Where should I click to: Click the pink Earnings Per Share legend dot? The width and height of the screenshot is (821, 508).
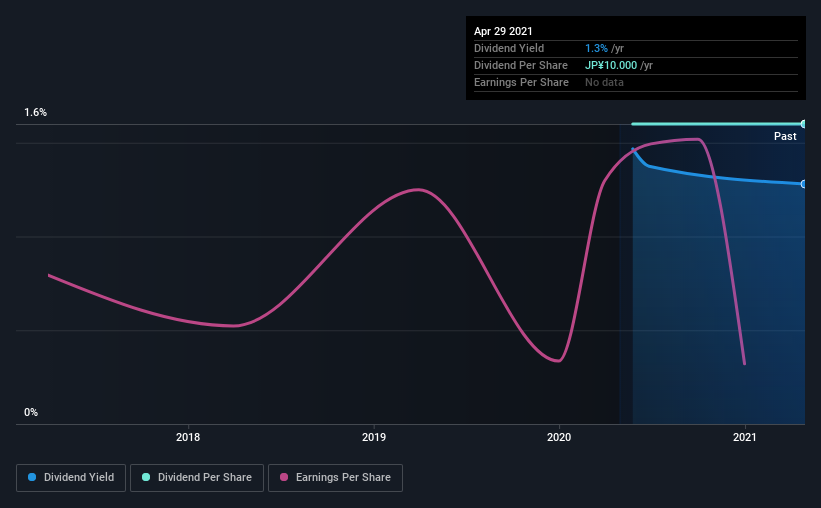[284, 477]
